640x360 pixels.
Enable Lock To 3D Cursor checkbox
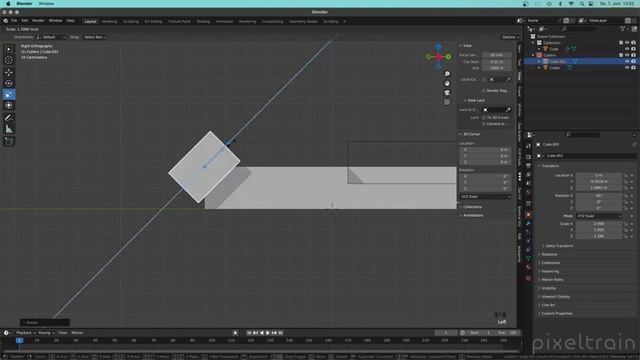click(x=484, y=118)
